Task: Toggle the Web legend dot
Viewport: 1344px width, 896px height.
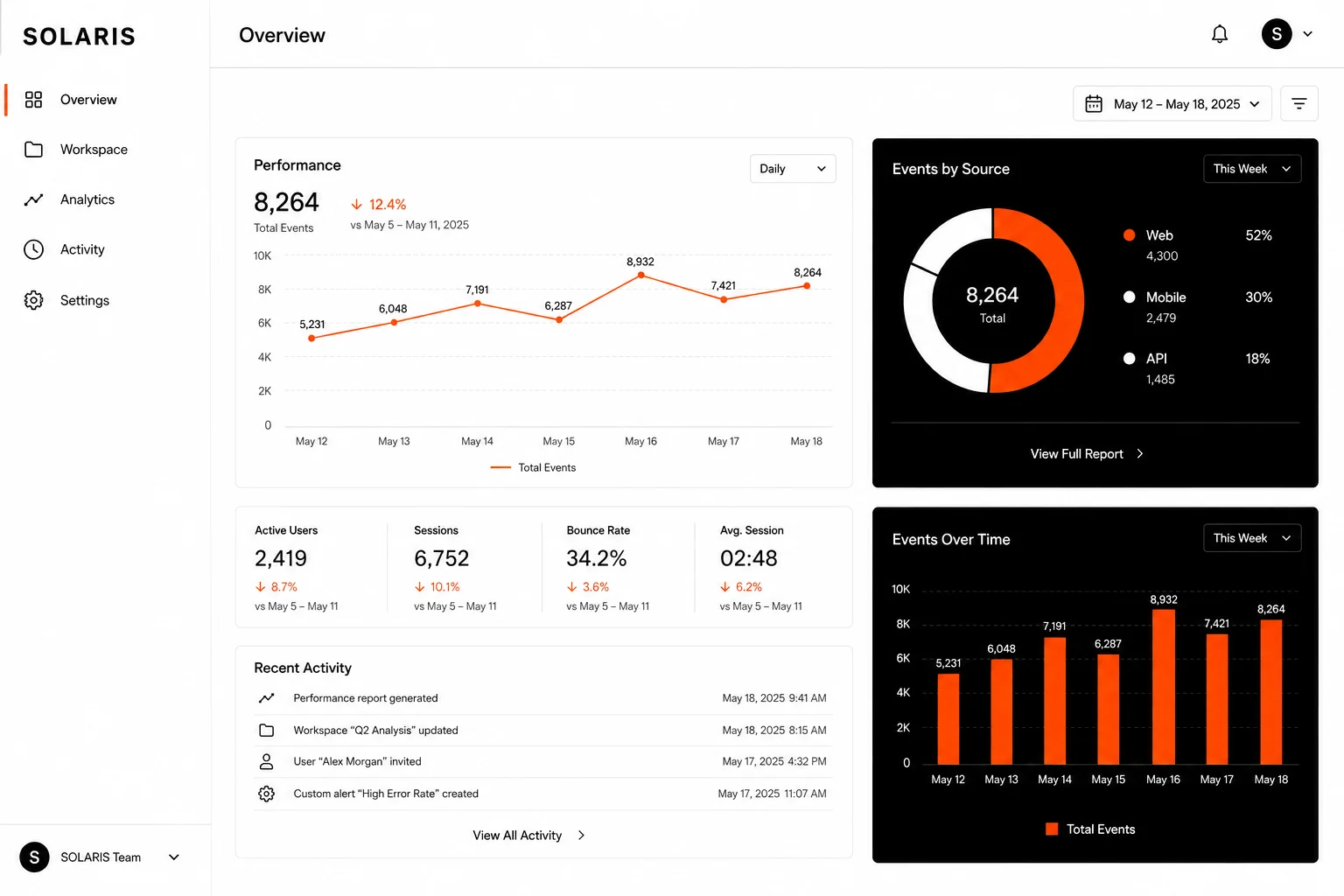Action: (1129, 235)
